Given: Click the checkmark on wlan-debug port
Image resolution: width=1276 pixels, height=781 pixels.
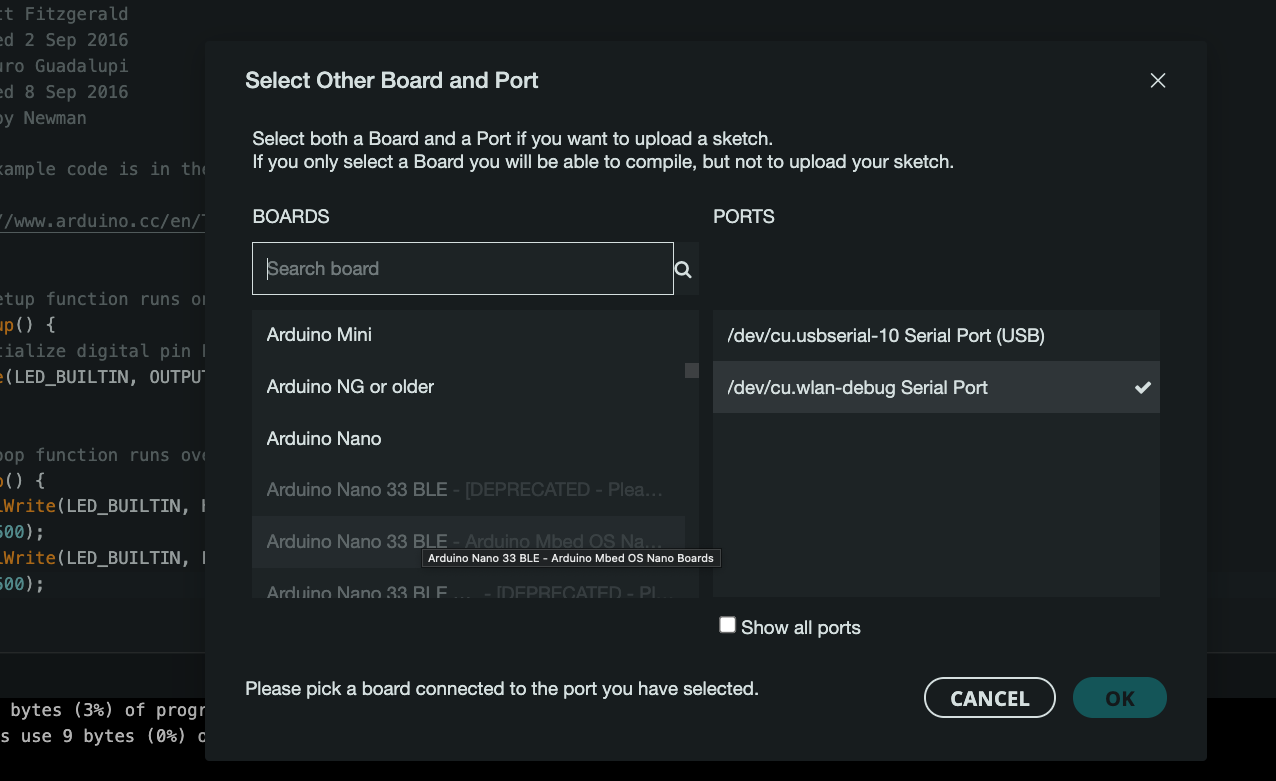Looking at the screenshot, I should pos(1142,388).
